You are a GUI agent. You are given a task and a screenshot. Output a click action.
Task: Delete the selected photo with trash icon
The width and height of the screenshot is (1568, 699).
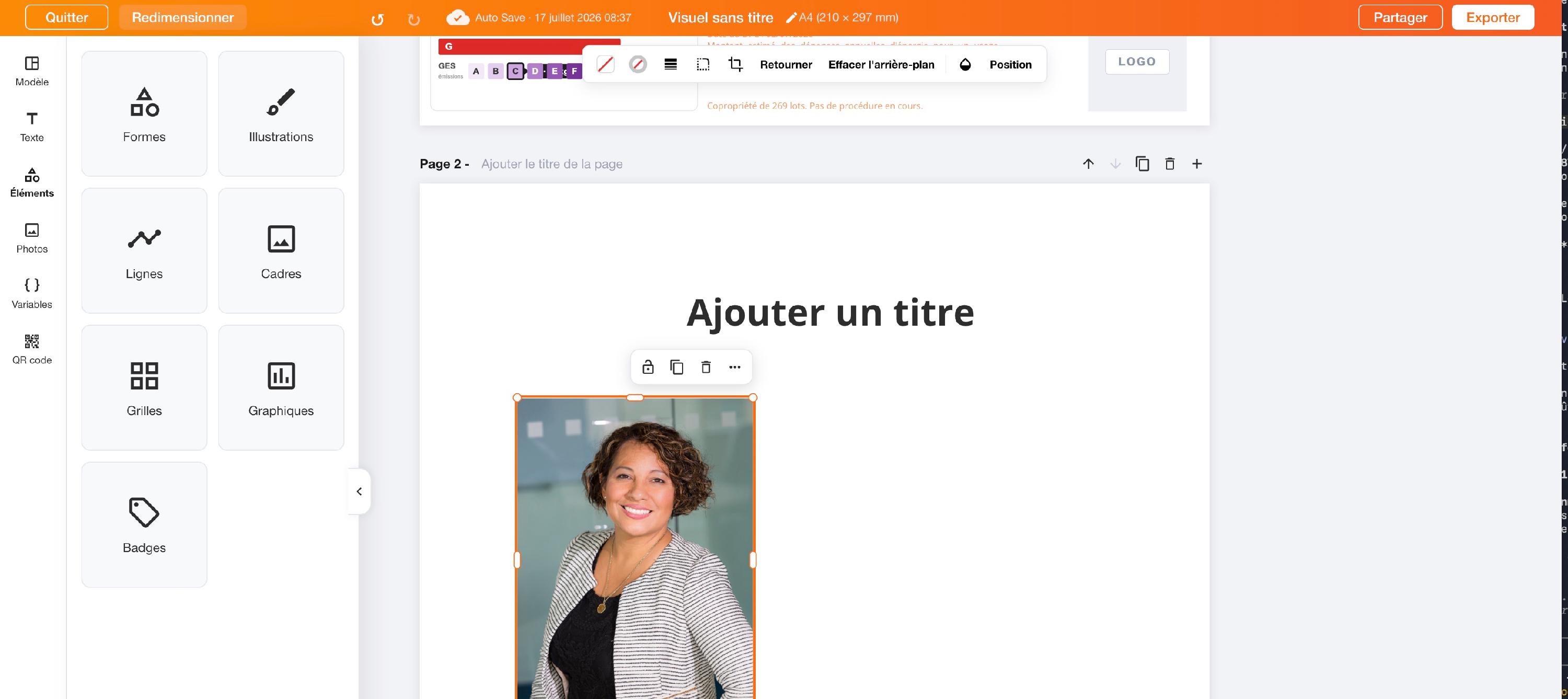[x=706, y=366]
